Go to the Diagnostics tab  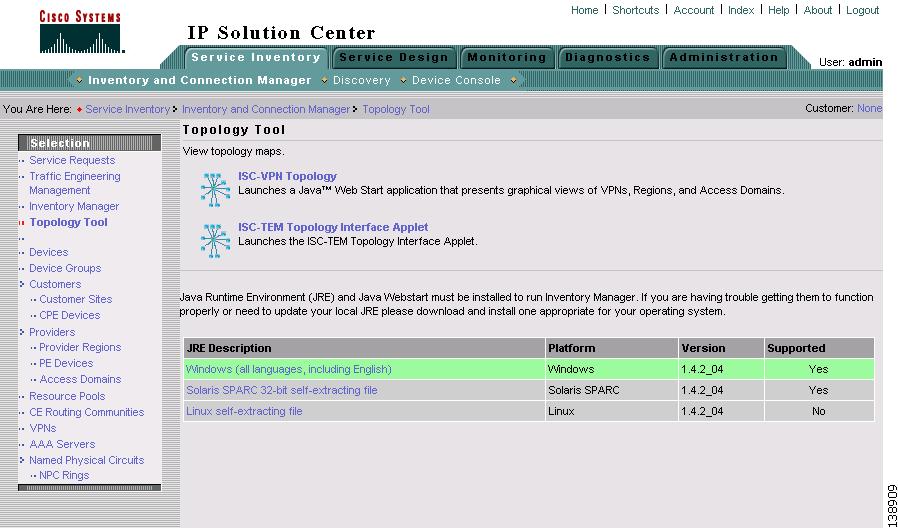point(608,57)
